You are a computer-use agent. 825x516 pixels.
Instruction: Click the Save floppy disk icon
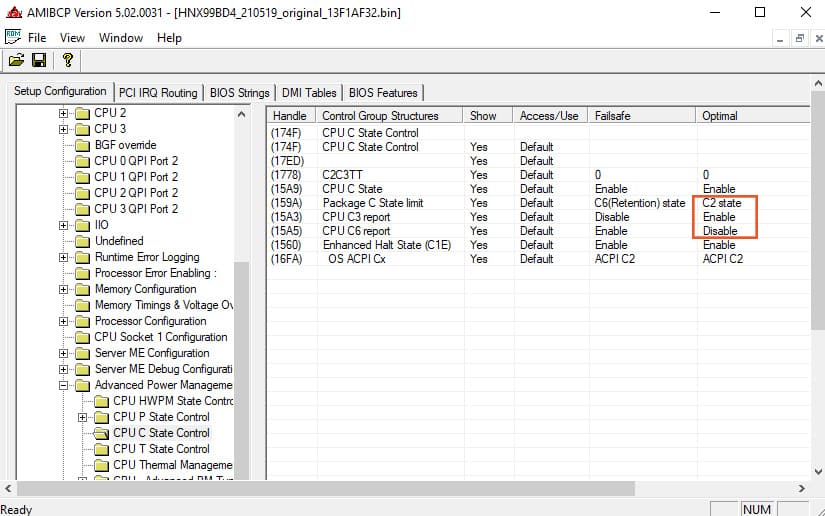39,61
